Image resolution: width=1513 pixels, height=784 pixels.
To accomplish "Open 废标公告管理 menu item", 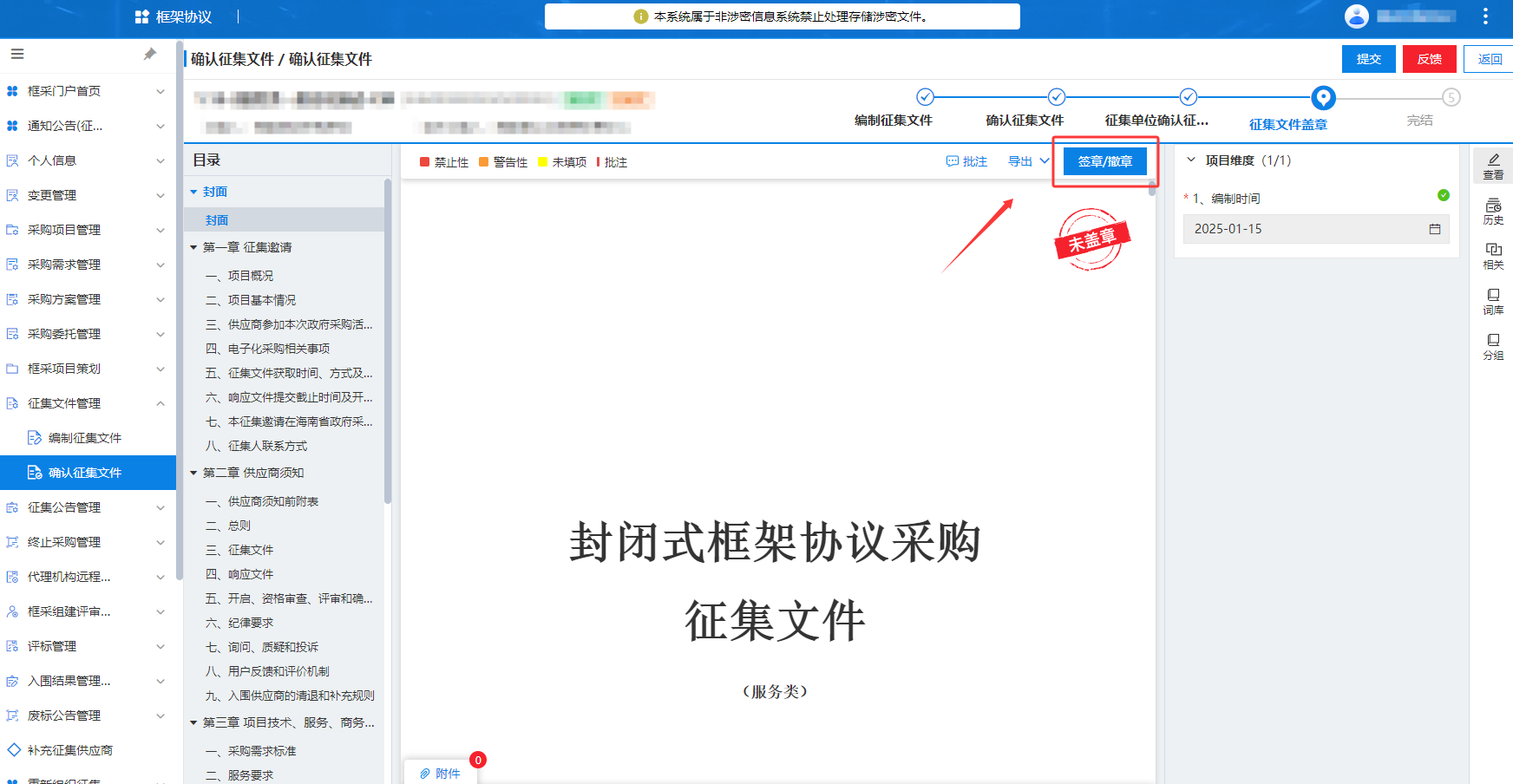I will click(x=88, y=715).
